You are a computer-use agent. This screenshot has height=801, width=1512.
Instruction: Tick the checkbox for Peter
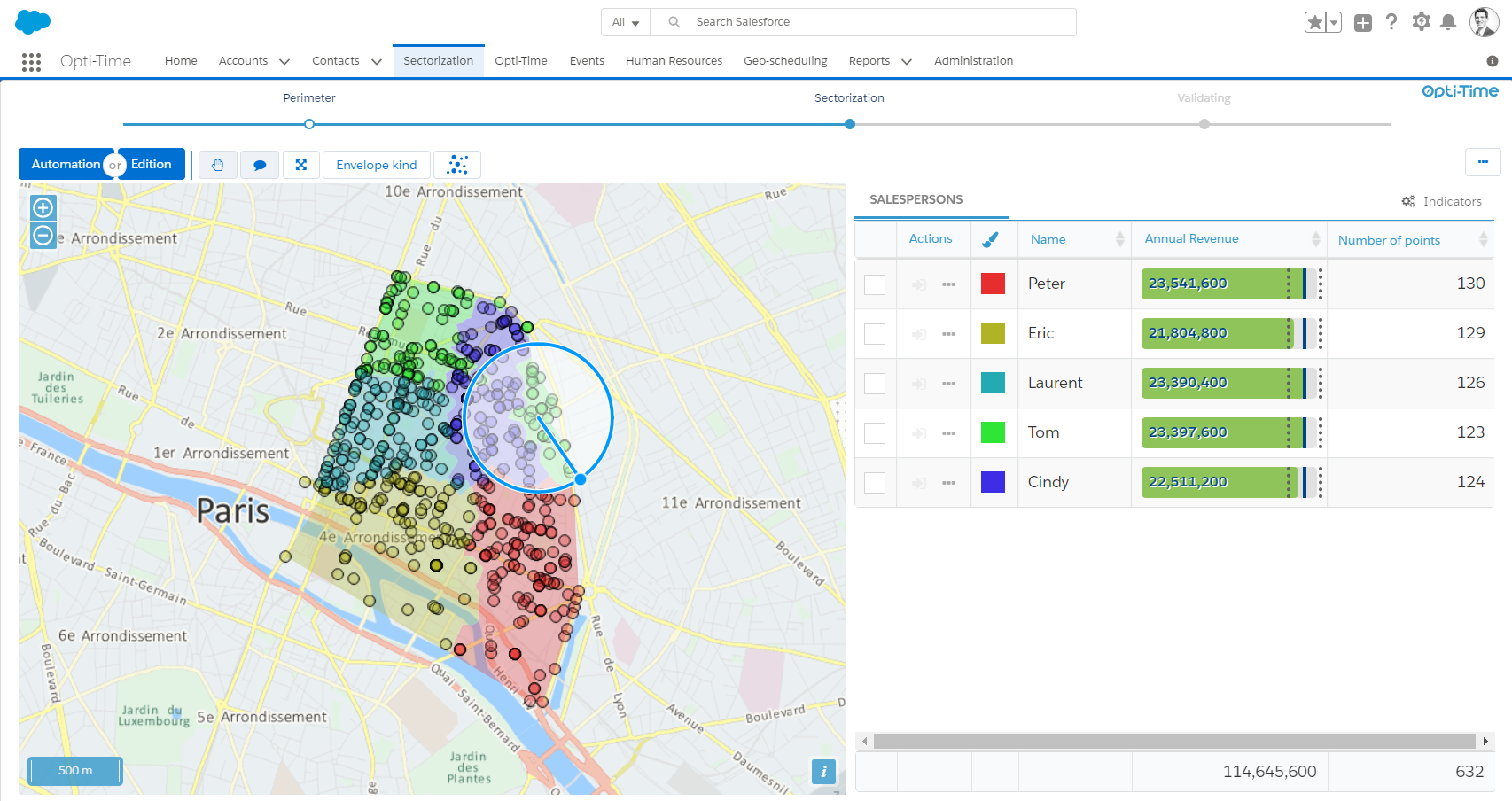[x=875, y=284]
